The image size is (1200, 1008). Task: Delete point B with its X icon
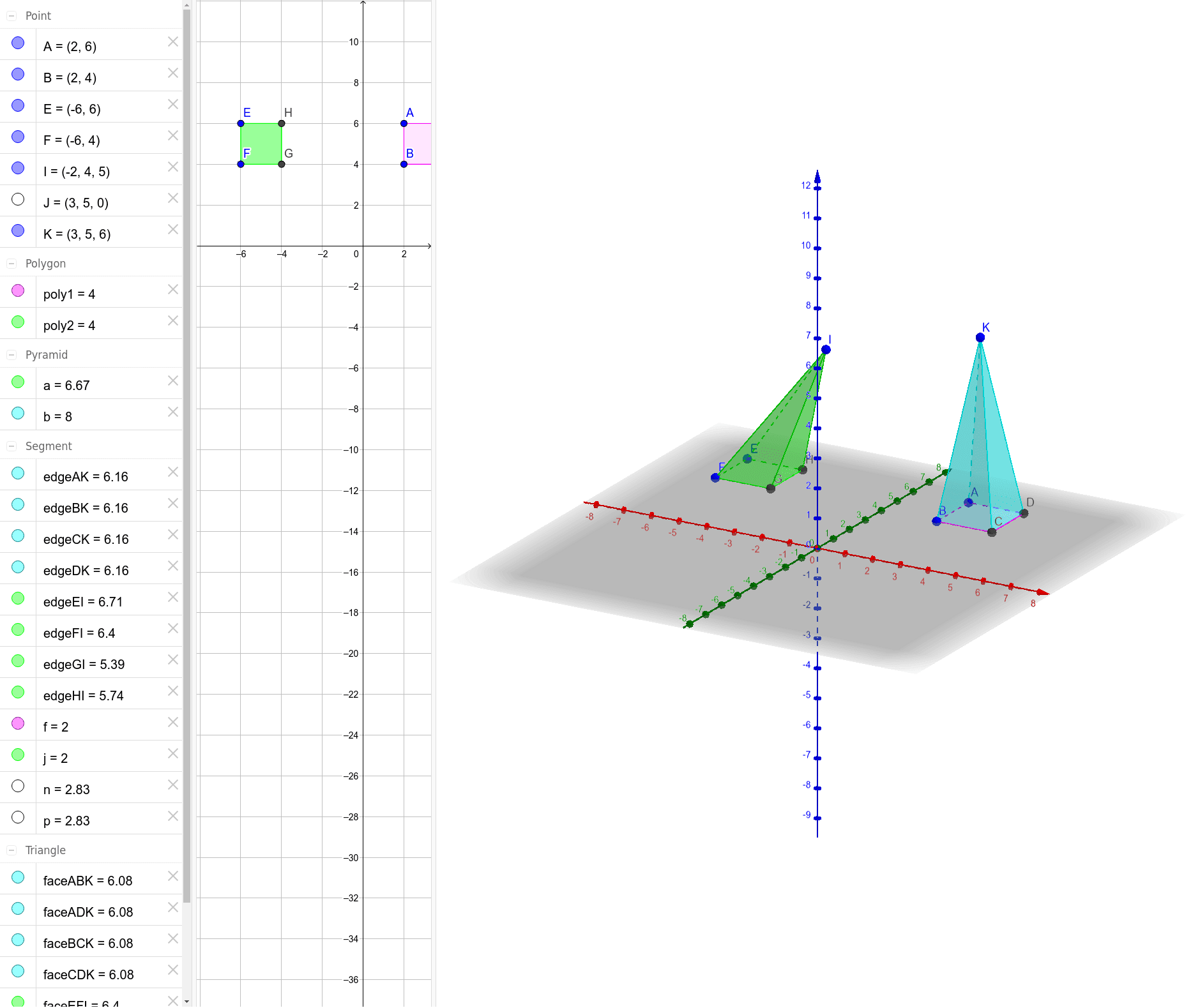[173, 73]
